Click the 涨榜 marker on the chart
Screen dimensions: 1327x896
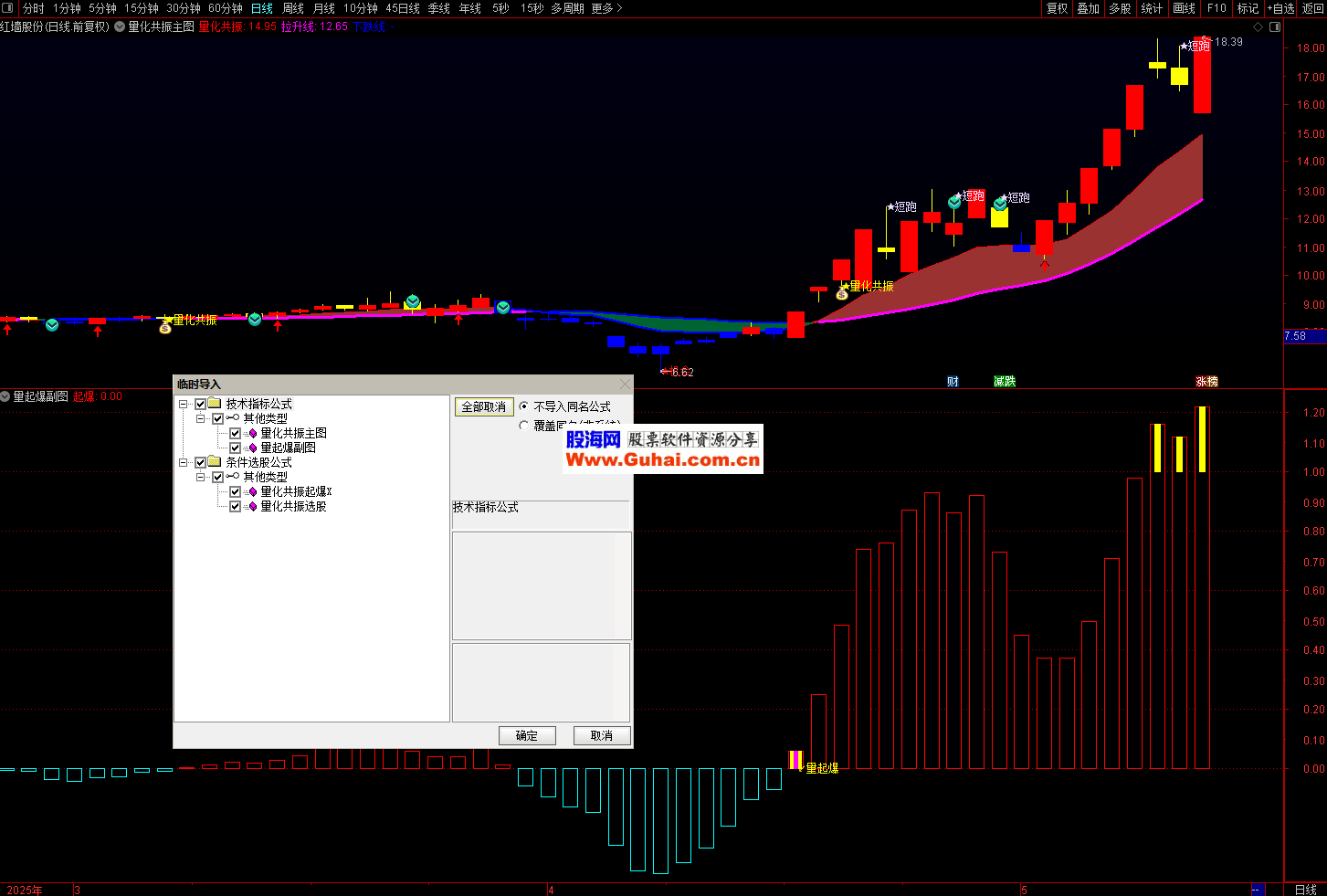(x=1206, y=382)
